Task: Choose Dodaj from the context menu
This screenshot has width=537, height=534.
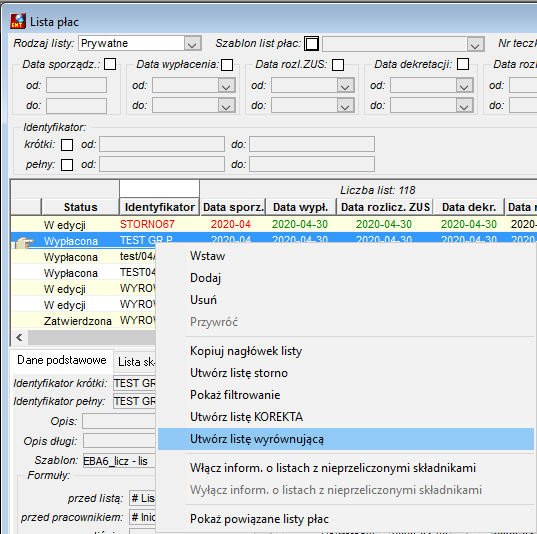Action: [346, 278]
